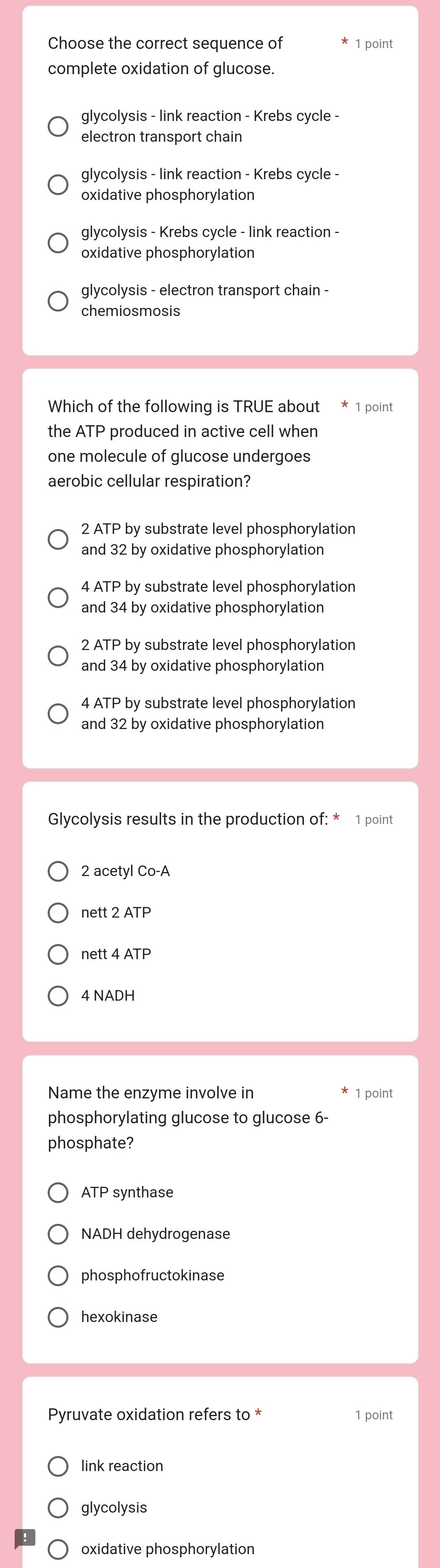The width and height of the screenshot is (440, 1568).
Task: Pick 'glycolysis - electron transport chain - chemiosmosis'
Action: pyautogui.click(x=58, y=300)
